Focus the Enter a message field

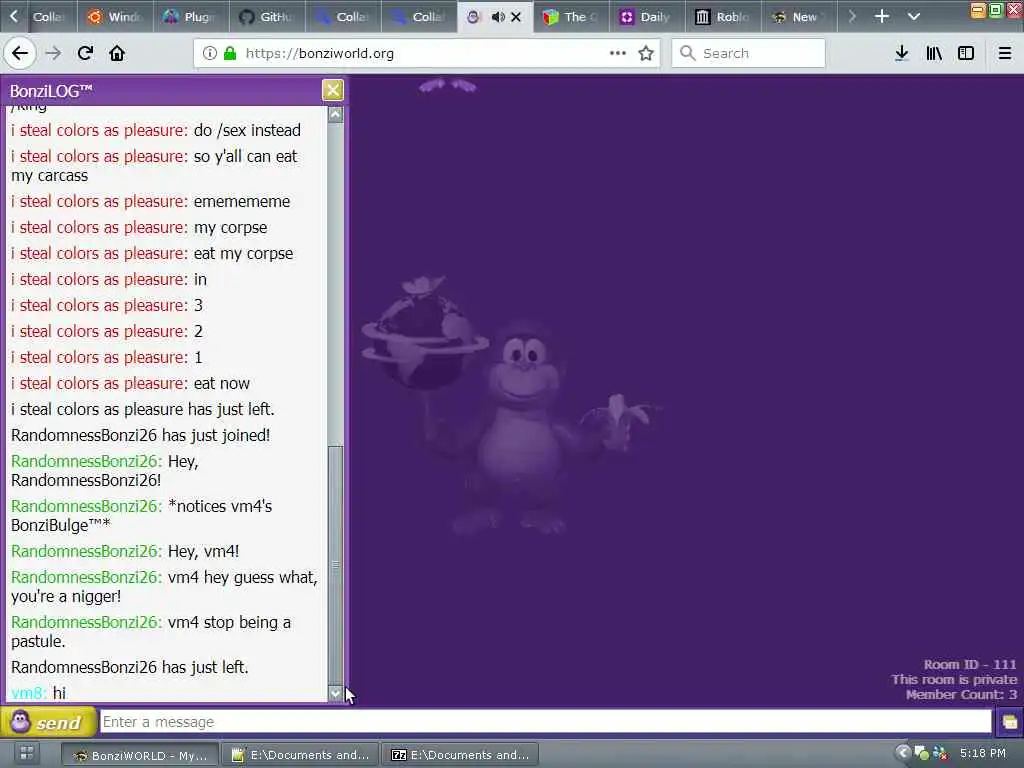tap(546, 722)
